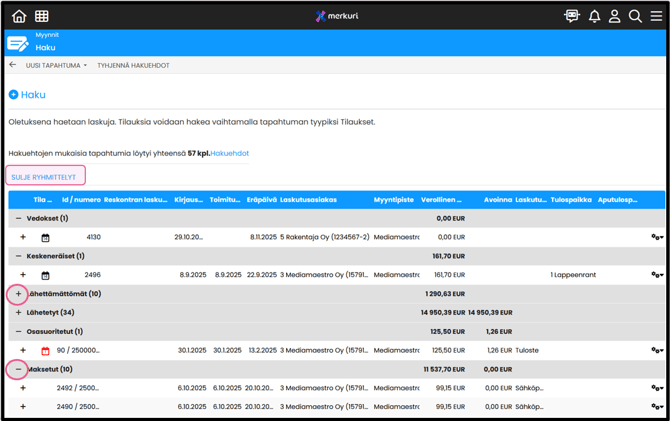Viewport: 670px width, 421px height.
Task: Collapse the Vedokset (1) group
Action: point(18,218)
